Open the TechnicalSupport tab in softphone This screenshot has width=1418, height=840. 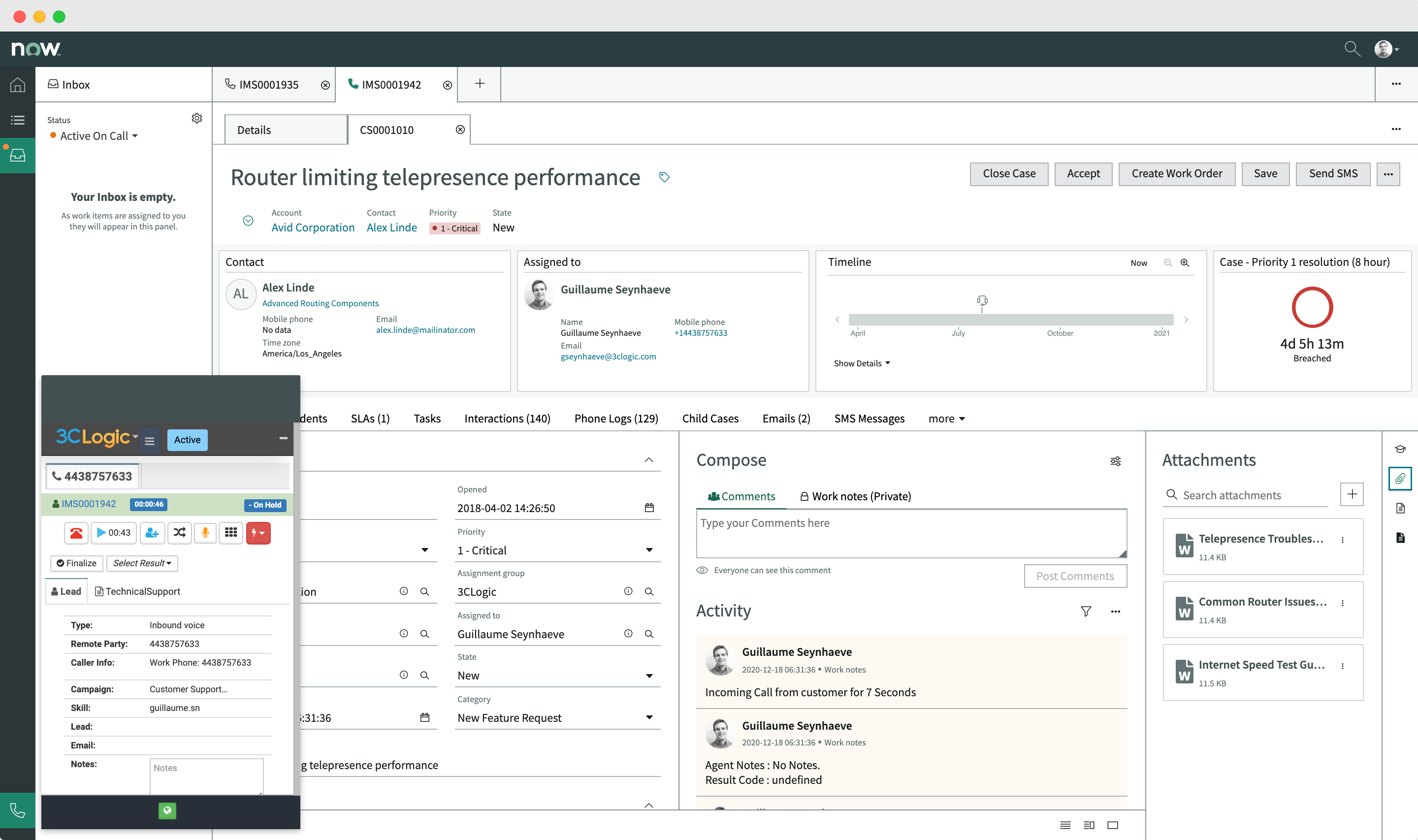137,591
